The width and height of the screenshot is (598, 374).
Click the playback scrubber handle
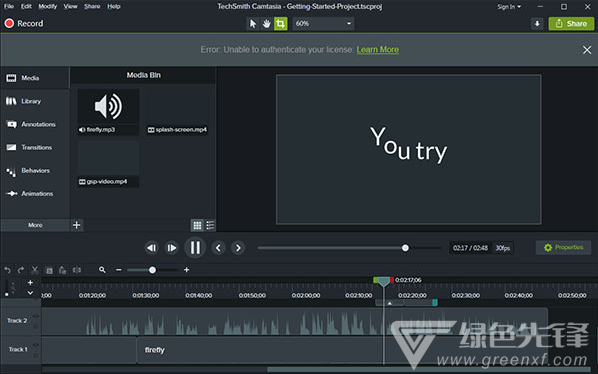pyautogui.click(x=405, y=248)
